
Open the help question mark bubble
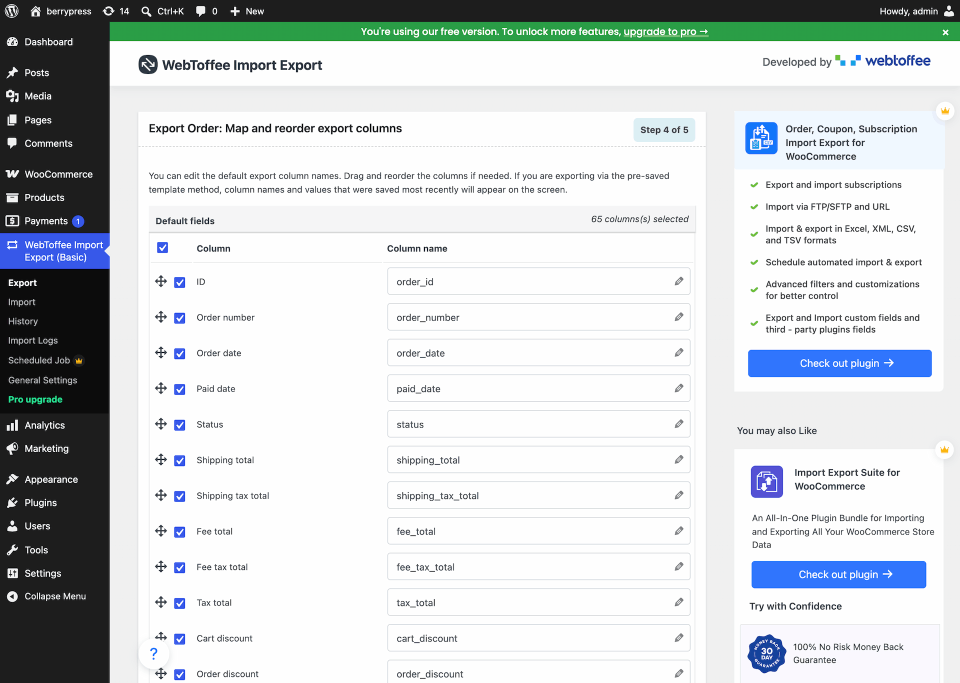point(153,653)
